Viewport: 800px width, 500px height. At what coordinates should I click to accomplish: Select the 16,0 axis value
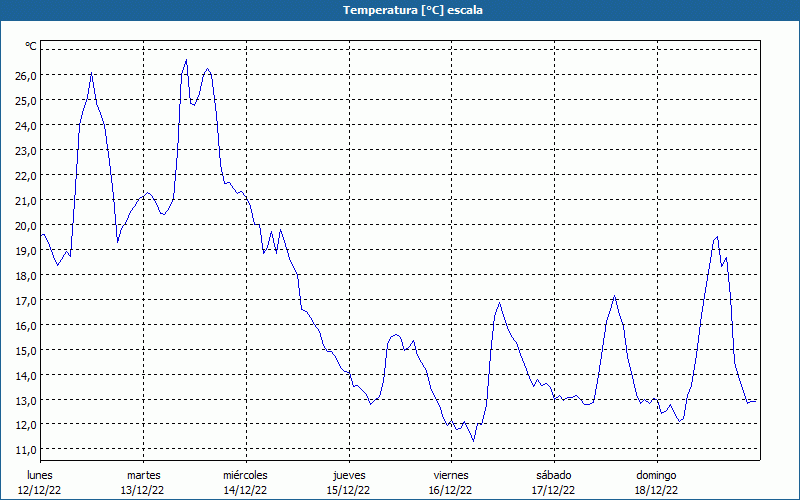coord(25,326)
